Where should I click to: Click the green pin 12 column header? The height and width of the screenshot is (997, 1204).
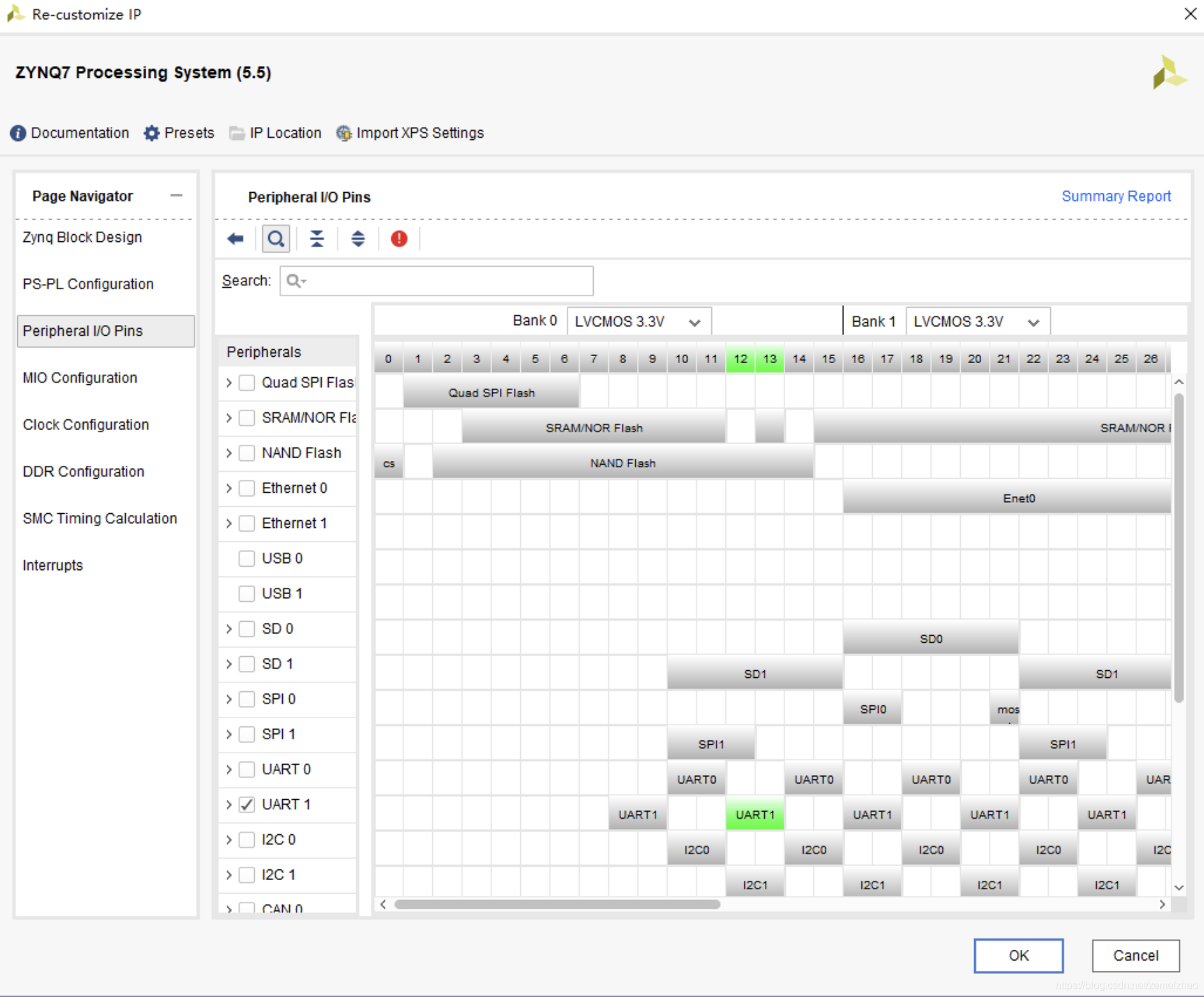coord(741,359)
